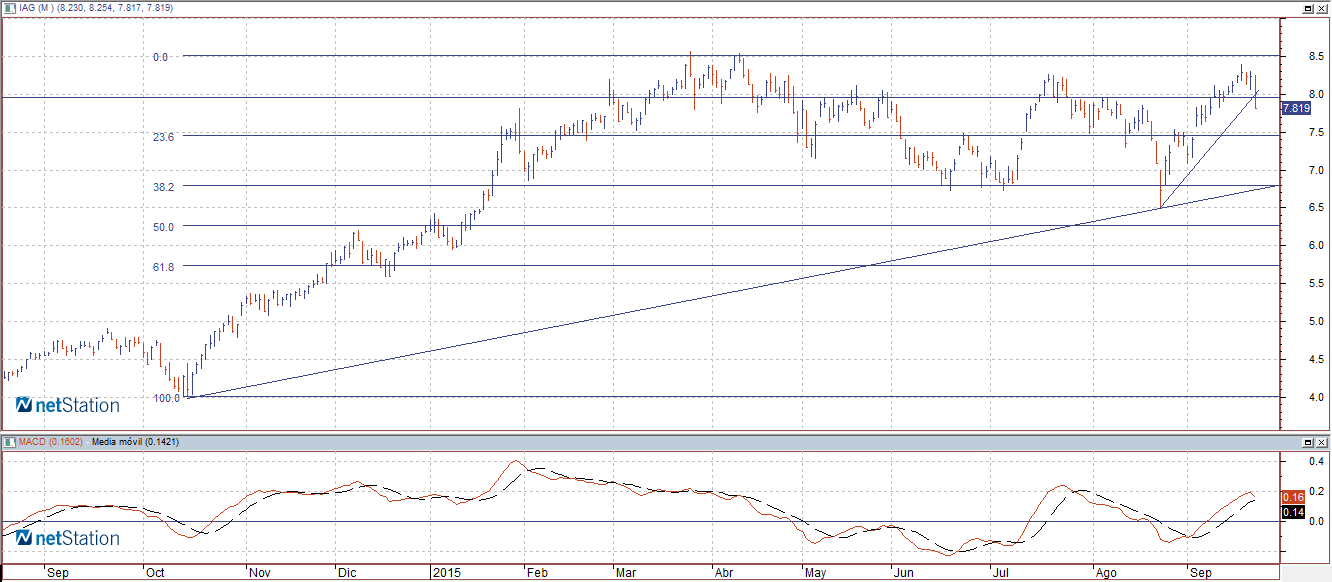Click the 38.2 Fibonacci level label
Viewport: 1332px width, 582px height.
click(164, 187)
